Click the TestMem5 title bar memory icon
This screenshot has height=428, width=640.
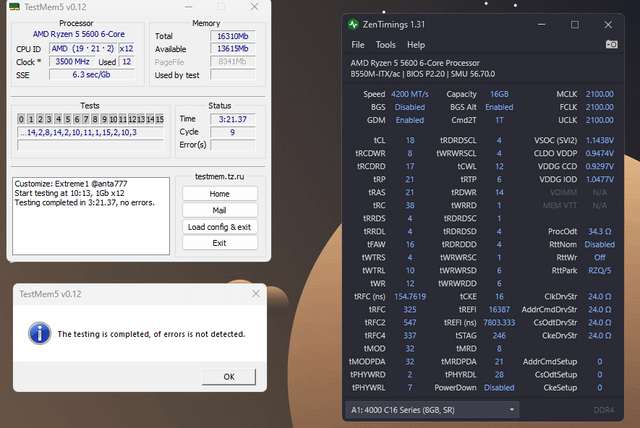point(15,7)
